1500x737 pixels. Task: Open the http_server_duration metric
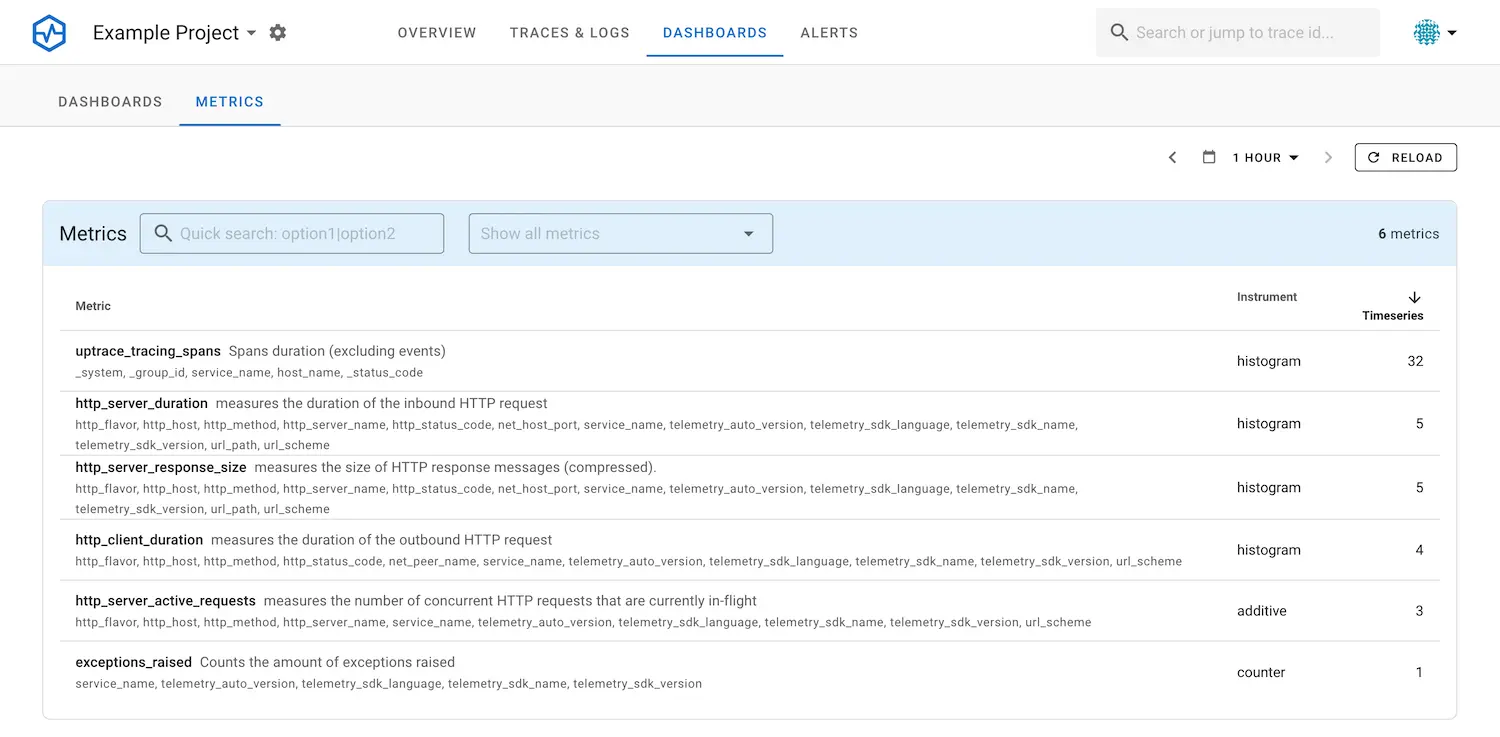(x=141, y=403)
